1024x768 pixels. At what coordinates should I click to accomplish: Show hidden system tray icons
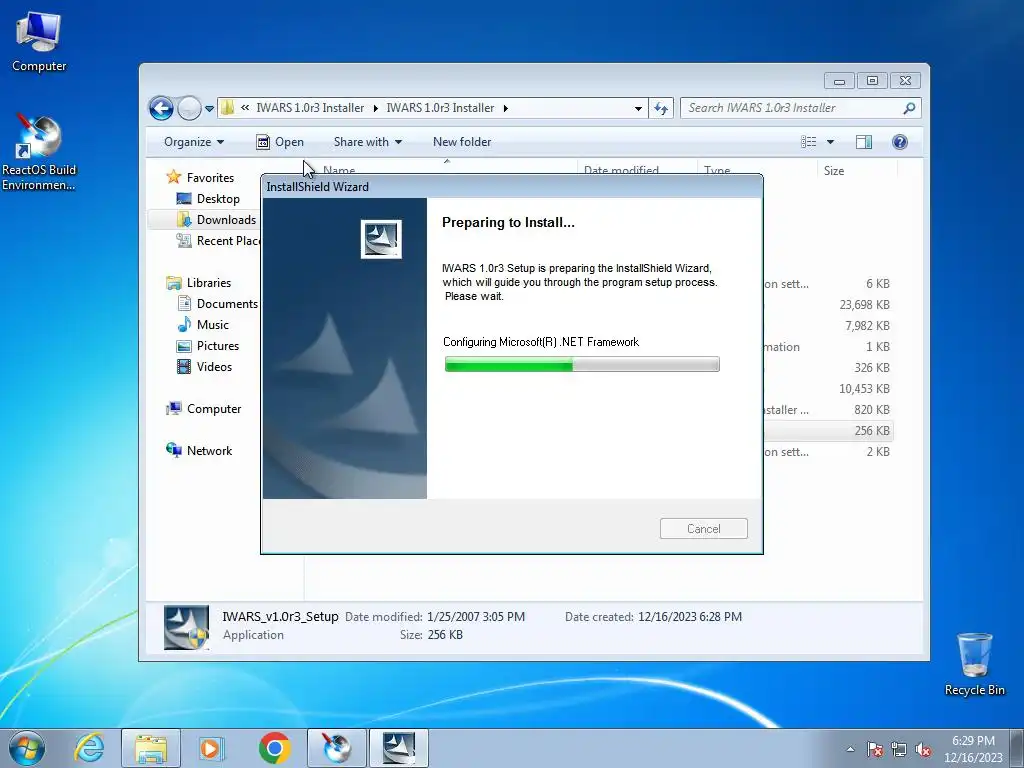click(x=850, y=749)
